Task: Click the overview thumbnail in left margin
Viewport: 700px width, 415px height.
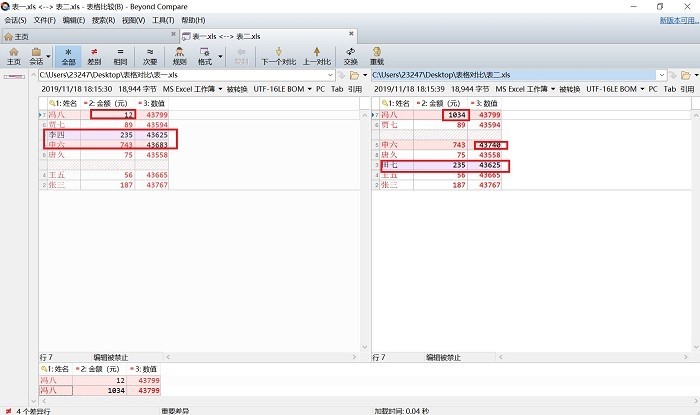Action: pos(14,77)
